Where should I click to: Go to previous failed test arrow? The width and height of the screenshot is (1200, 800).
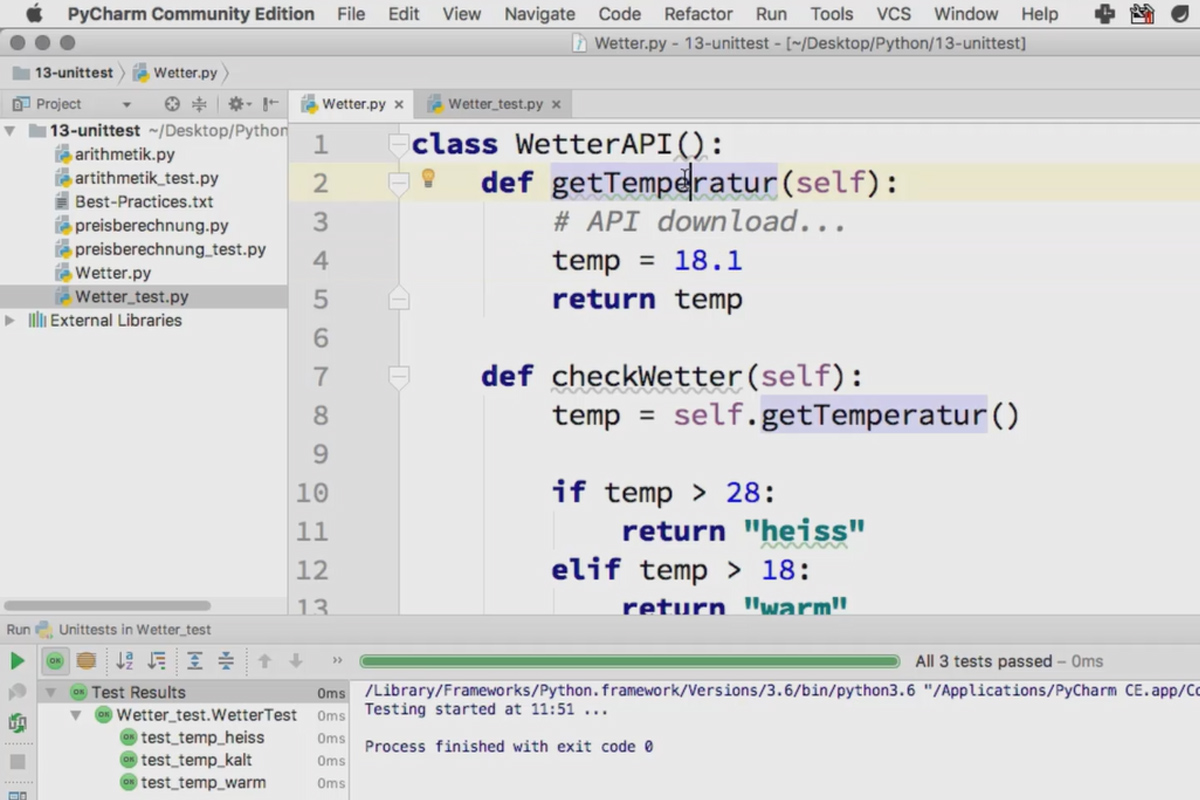265,661
